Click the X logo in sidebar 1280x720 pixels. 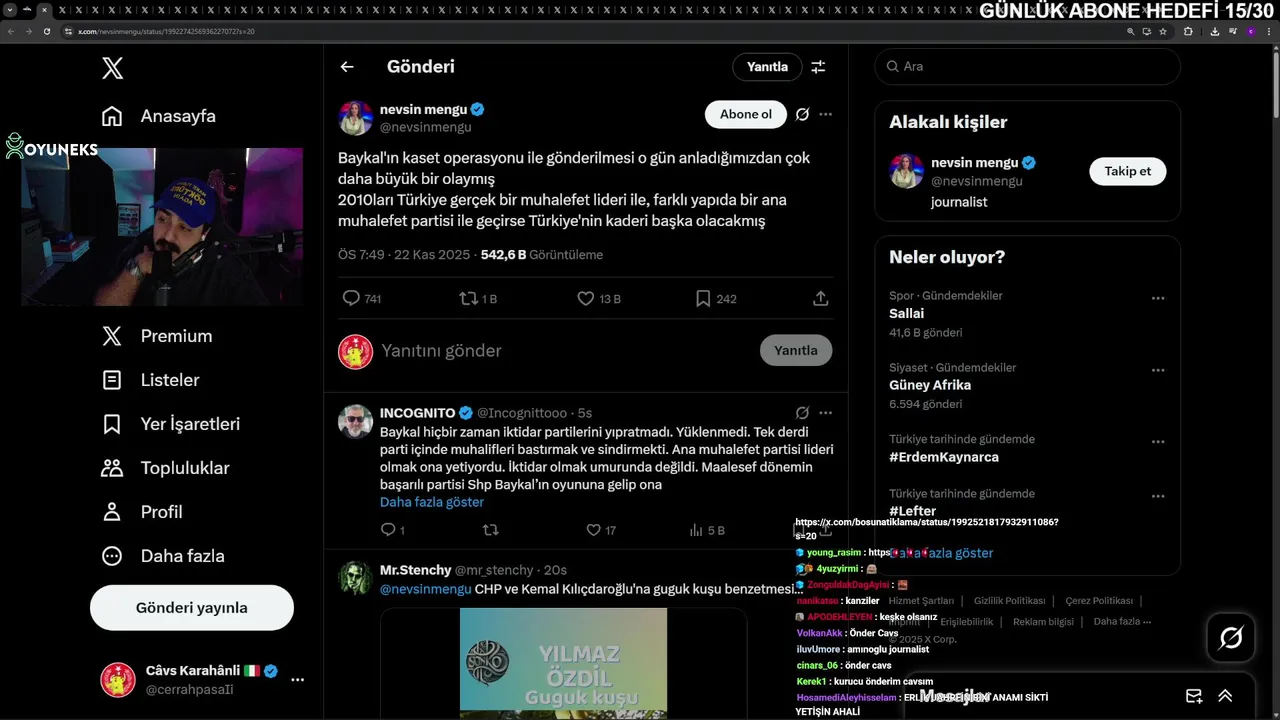coord(112,68)
